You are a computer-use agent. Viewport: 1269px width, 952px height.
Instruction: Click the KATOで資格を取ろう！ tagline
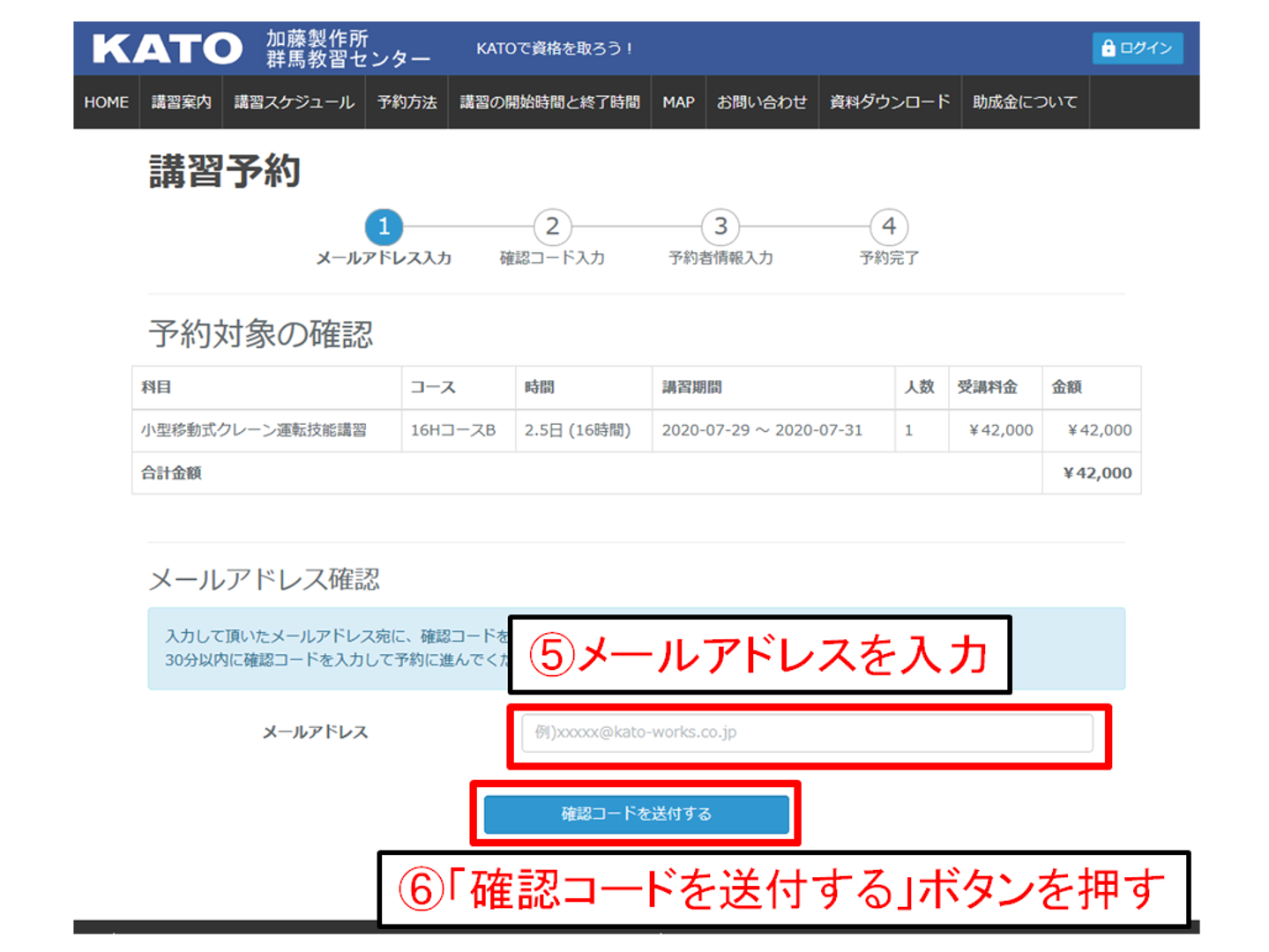[556, 48]
